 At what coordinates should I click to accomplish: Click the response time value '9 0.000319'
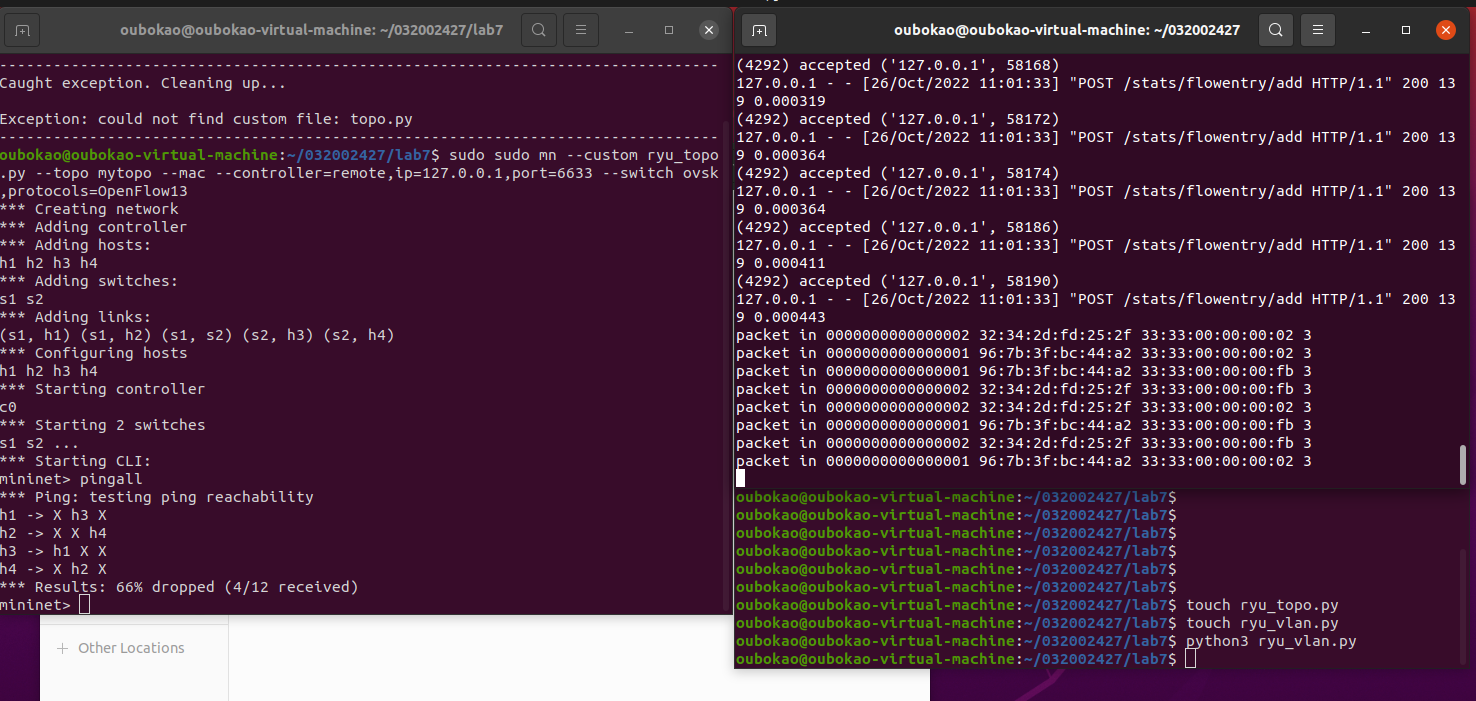coord(780,101)
